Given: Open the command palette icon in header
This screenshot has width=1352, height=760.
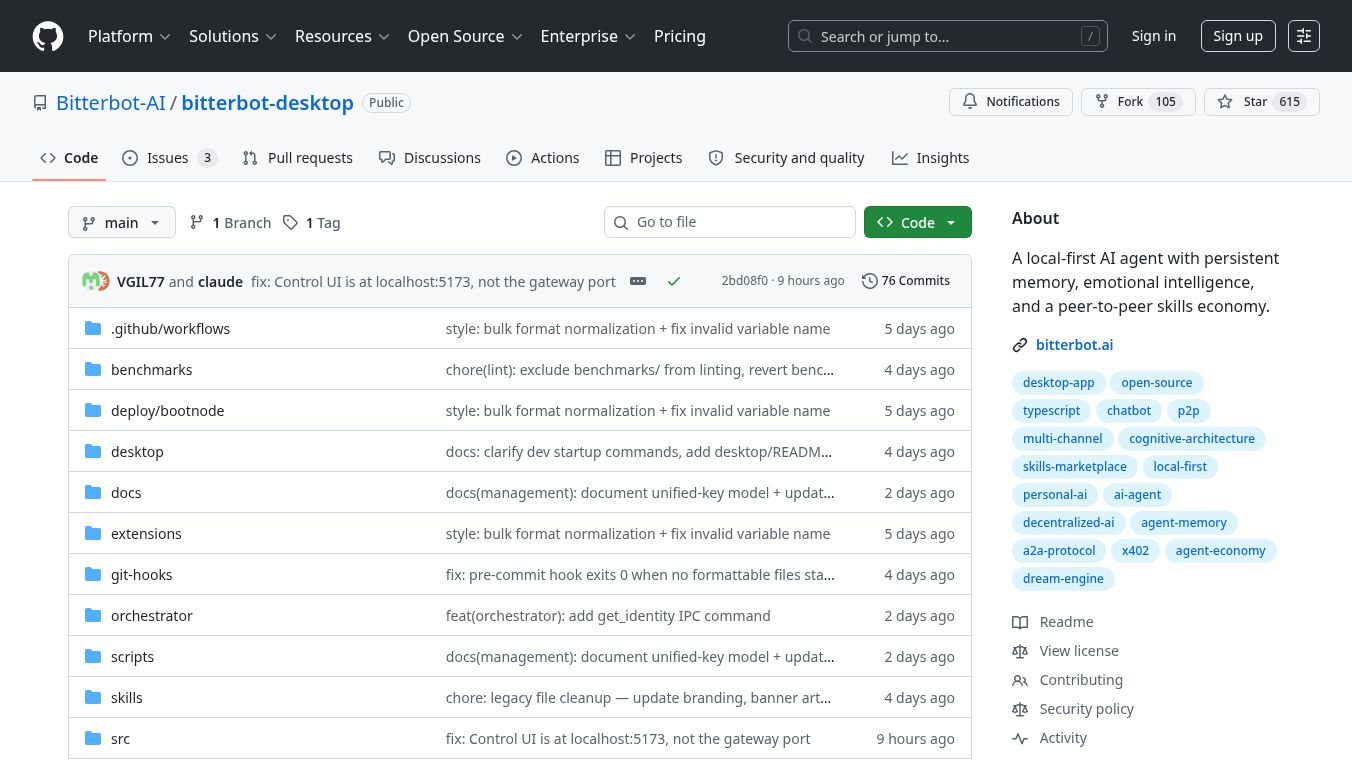Looking at the screenshot, I should click(x=1304, y=36).
